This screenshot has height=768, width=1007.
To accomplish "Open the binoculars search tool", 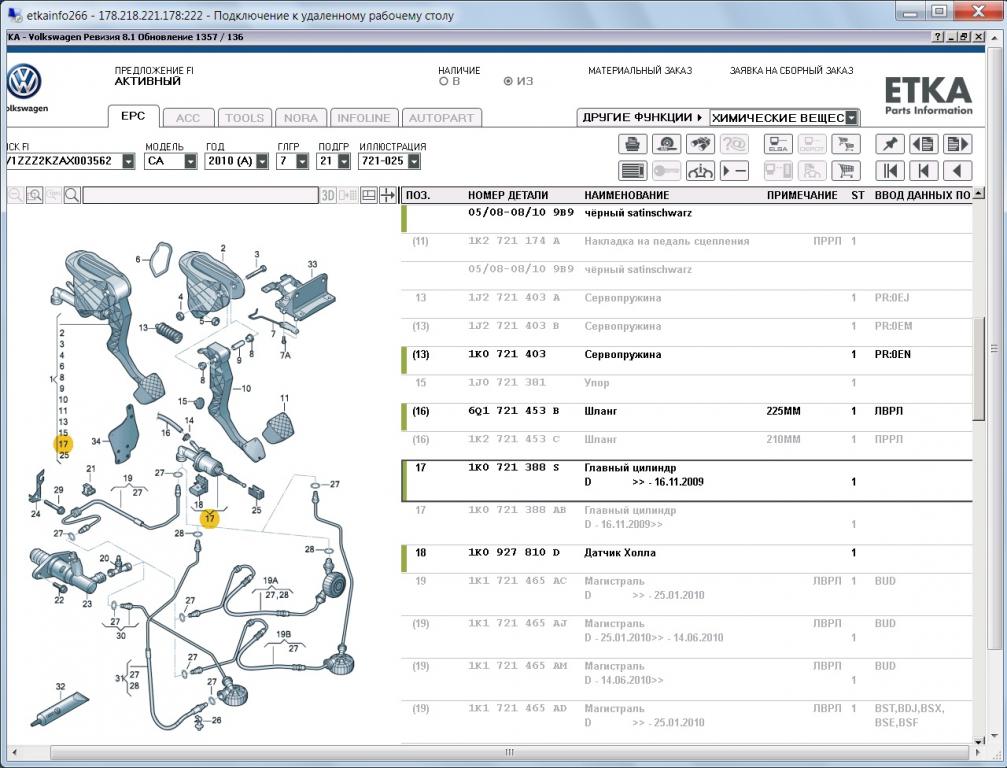I will 700,144.
